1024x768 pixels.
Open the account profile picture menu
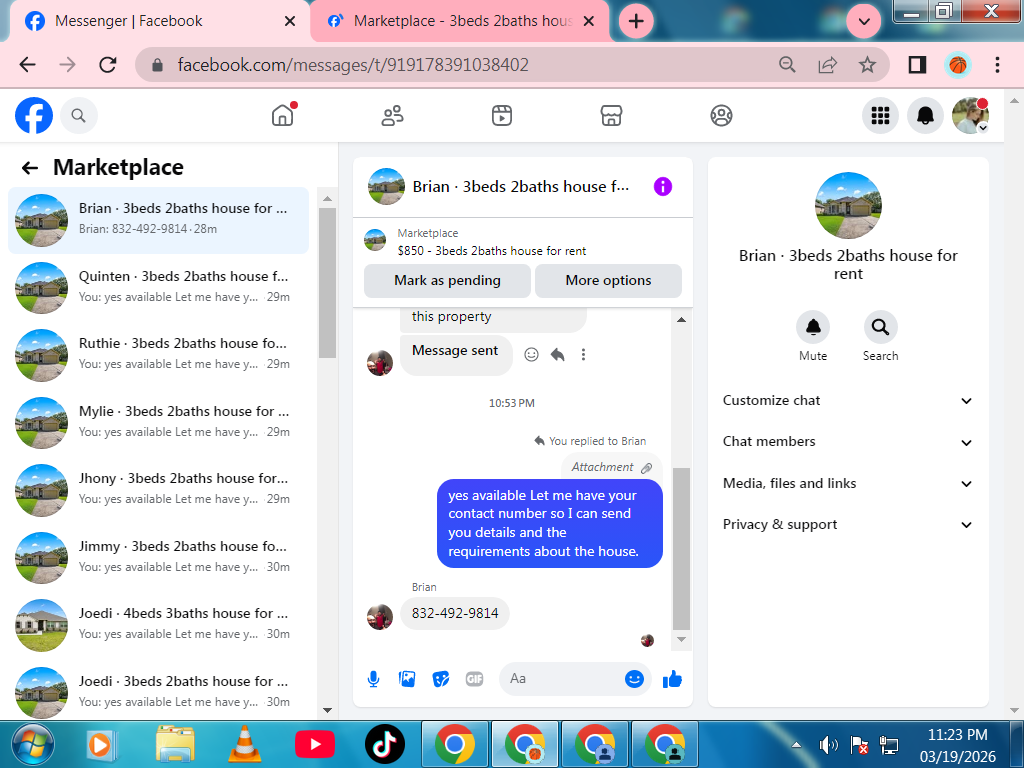[x=970, y=116]
